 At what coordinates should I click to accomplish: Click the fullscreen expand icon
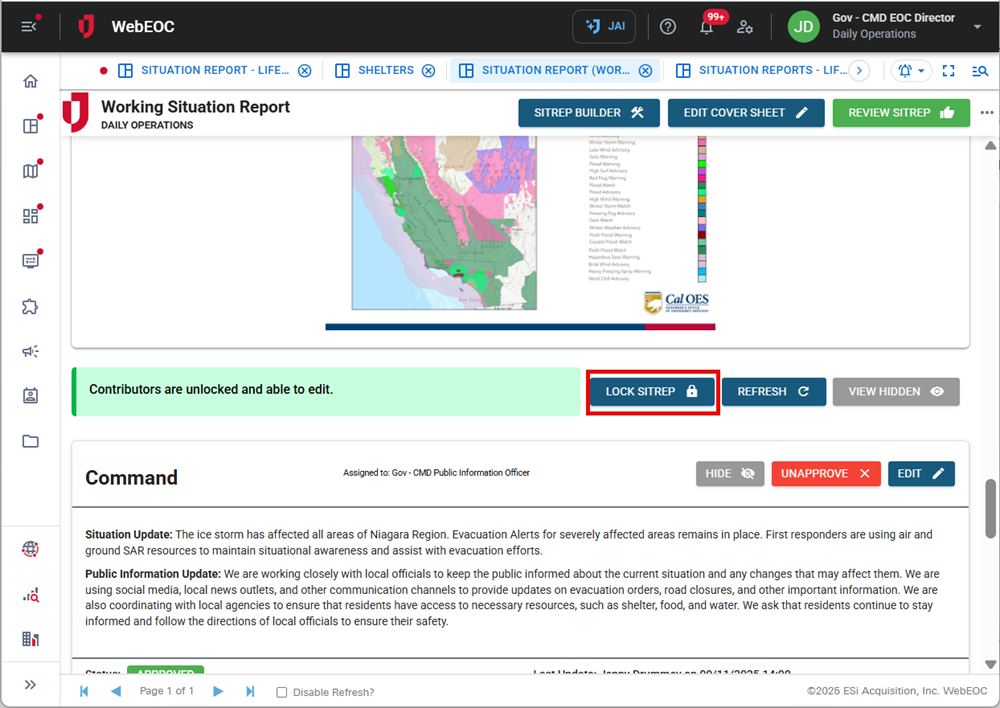[x=949, y=71]
